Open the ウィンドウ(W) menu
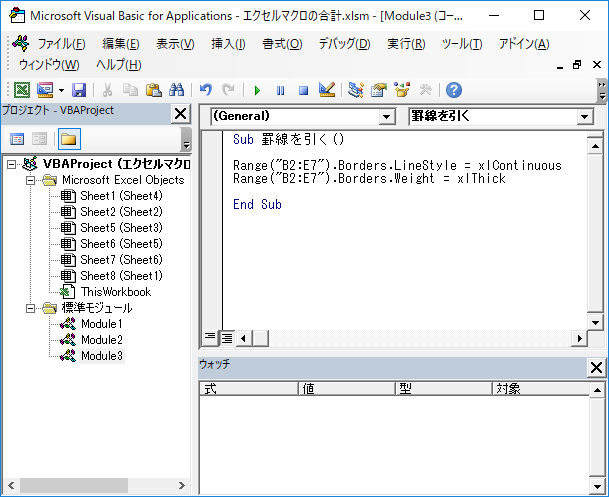This screenshot has width=609, height=497. (x=49, y=65)
